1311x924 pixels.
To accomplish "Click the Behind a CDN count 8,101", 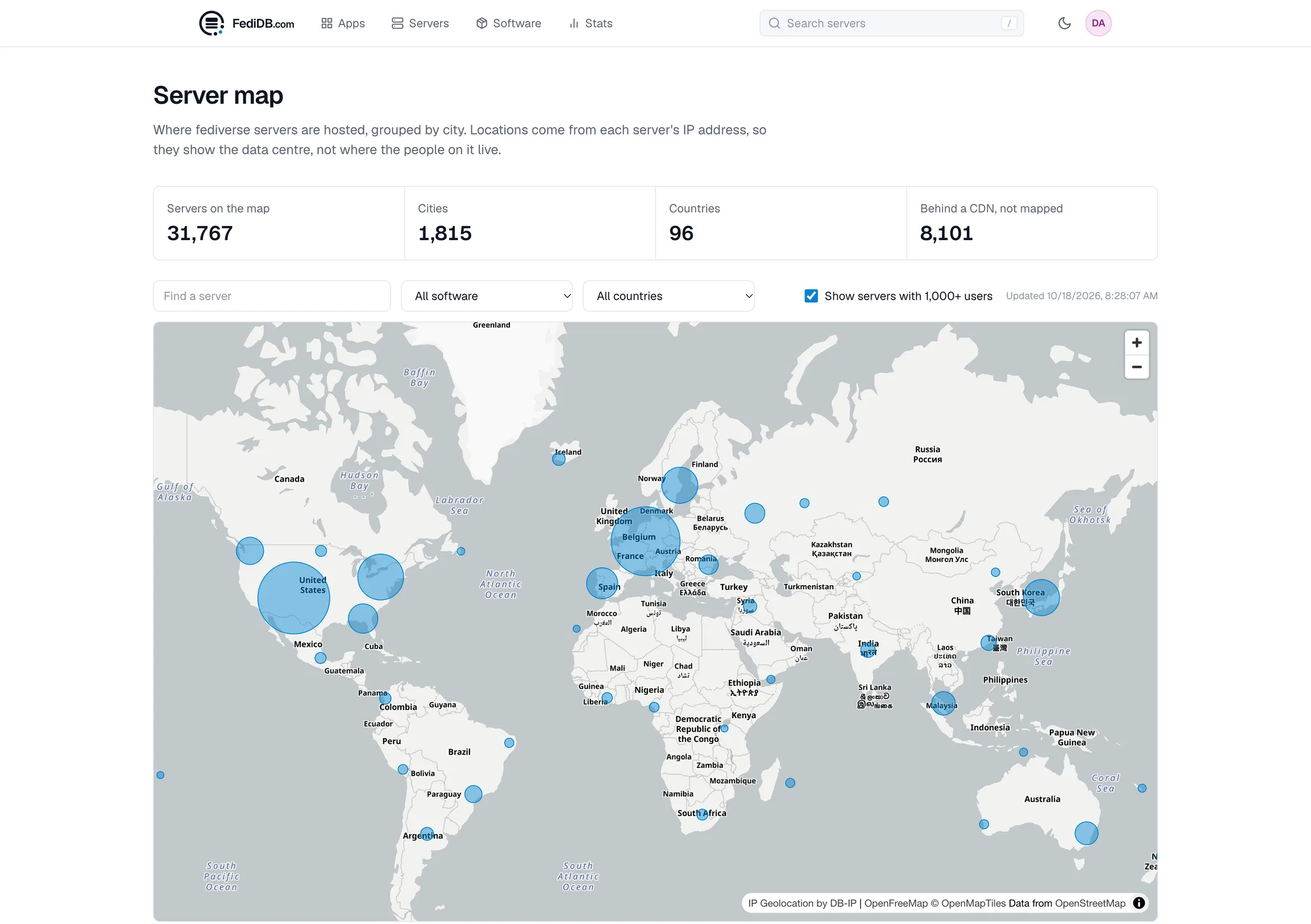I will point(946,233).
